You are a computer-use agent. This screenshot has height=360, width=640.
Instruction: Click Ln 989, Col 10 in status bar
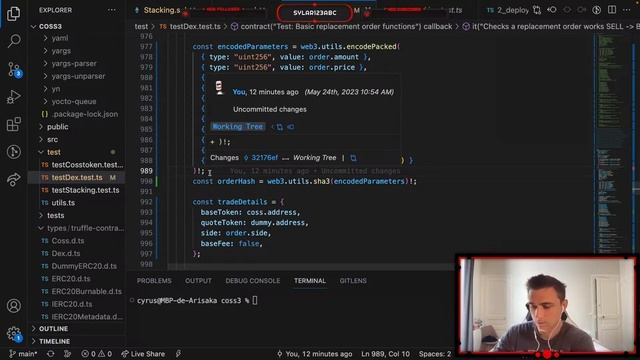click(385, 354)
